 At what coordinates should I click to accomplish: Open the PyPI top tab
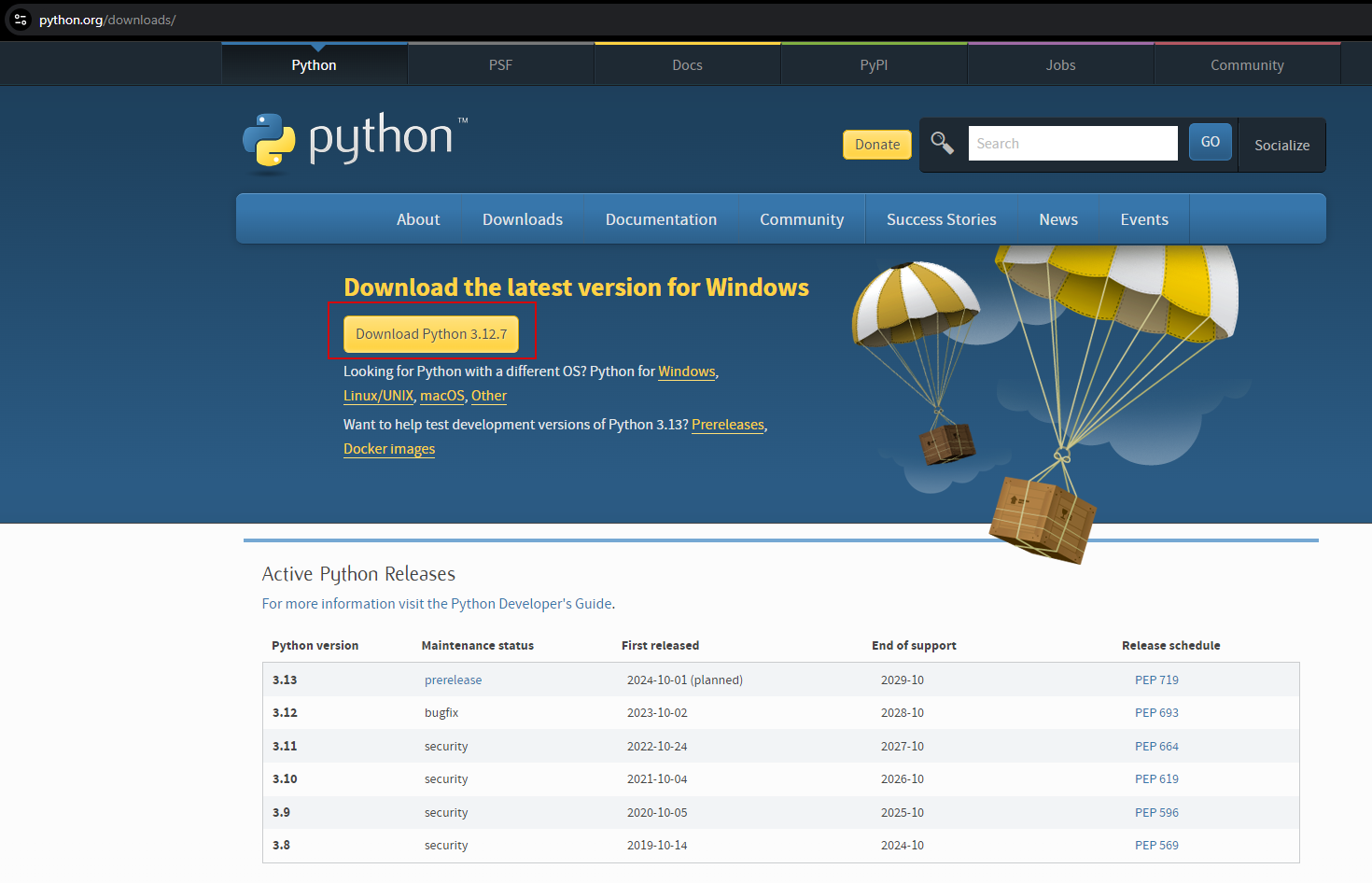pyautogui.click(x=874, y=64)
